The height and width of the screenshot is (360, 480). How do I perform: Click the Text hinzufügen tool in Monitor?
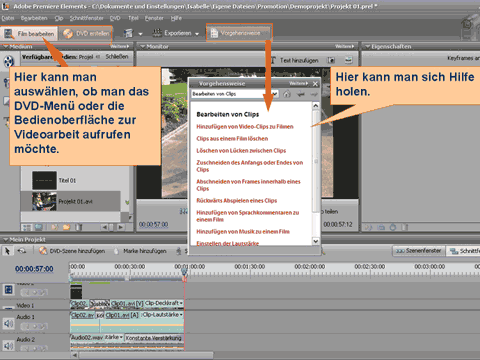tap(294, 60)
